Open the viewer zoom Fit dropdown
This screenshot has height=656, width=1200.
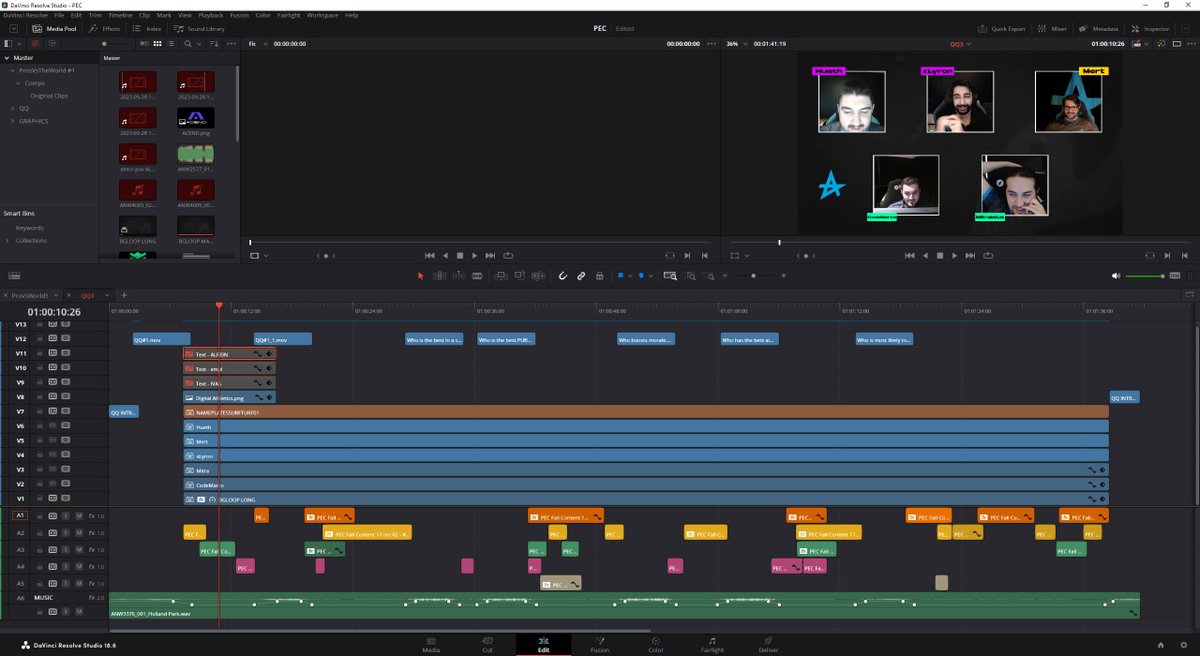257,44
